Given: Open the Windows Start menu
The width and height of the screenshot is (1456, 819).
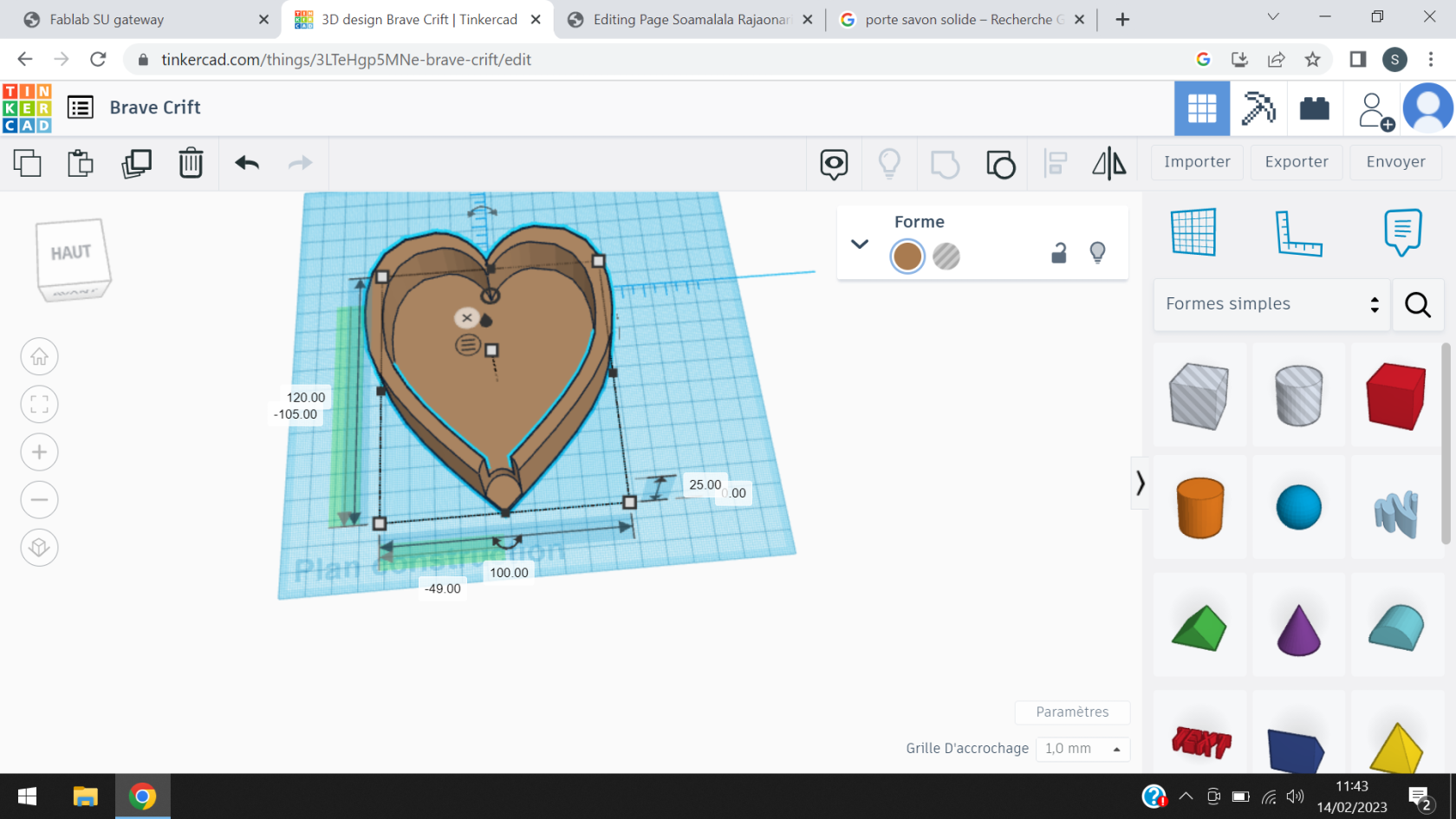Looking at the screenshot, I should [x=27, y=796].
